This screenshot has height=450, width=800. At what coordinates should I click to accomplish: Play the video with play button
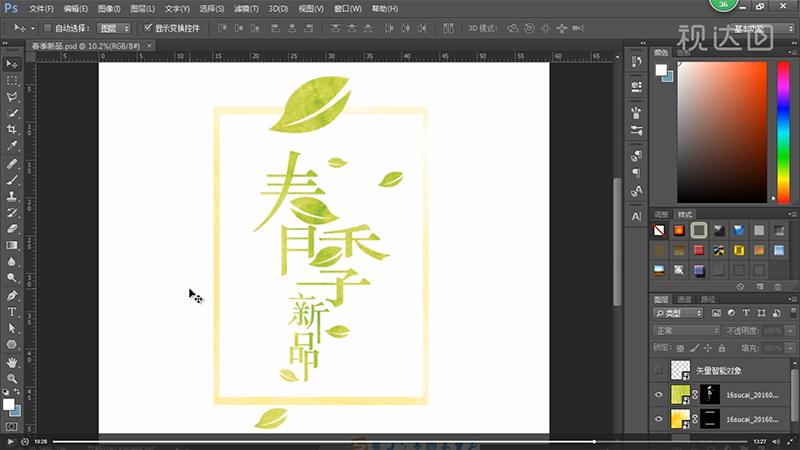point(10,441)
